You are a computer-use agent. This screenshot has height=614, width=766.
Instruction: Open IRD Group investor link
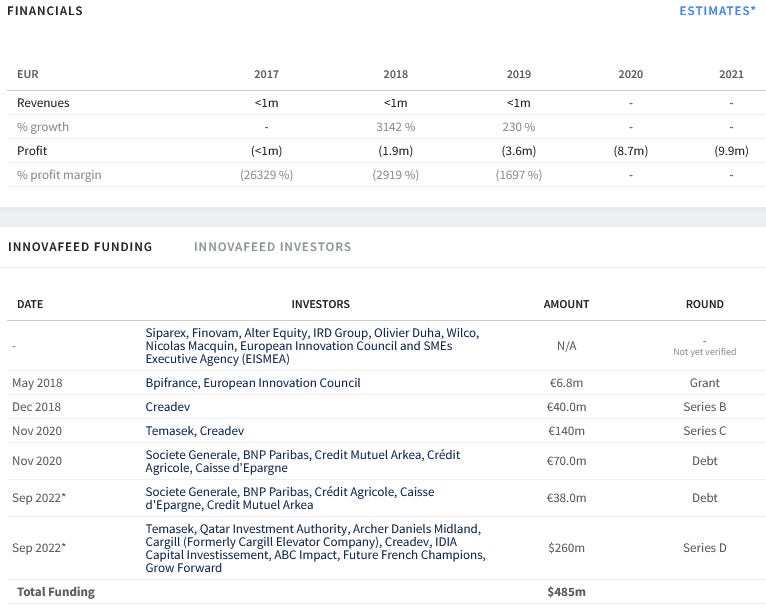pos(340,333)
